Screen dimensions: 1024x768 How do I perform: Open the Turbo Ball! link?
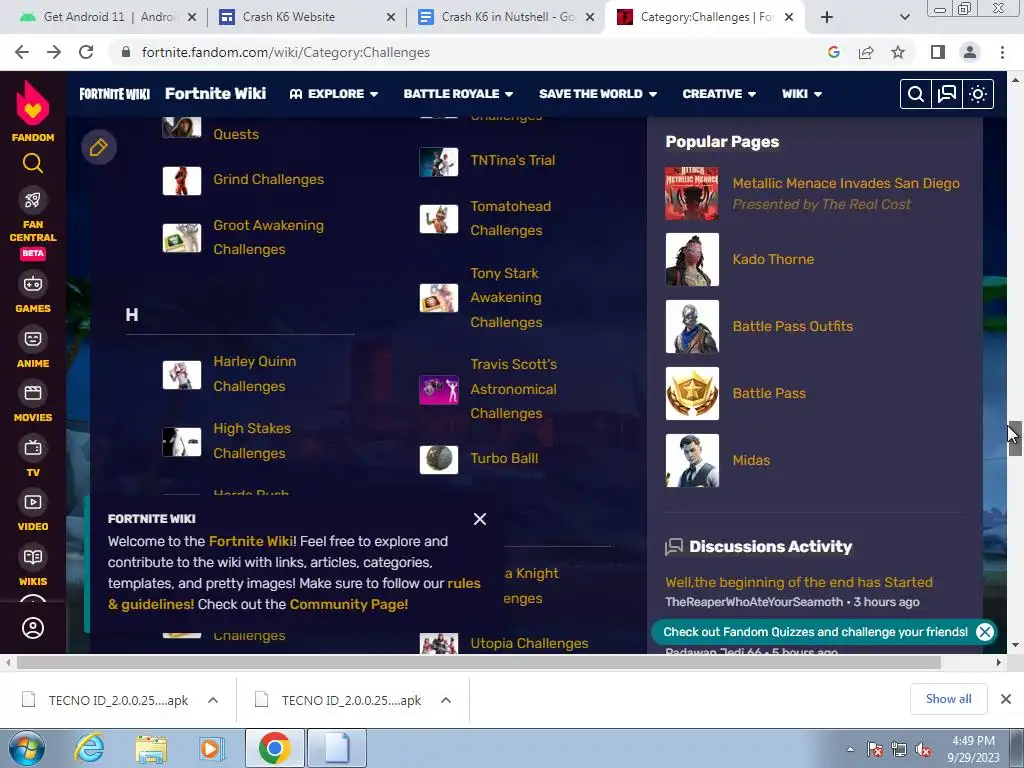[x=504, y=458]
